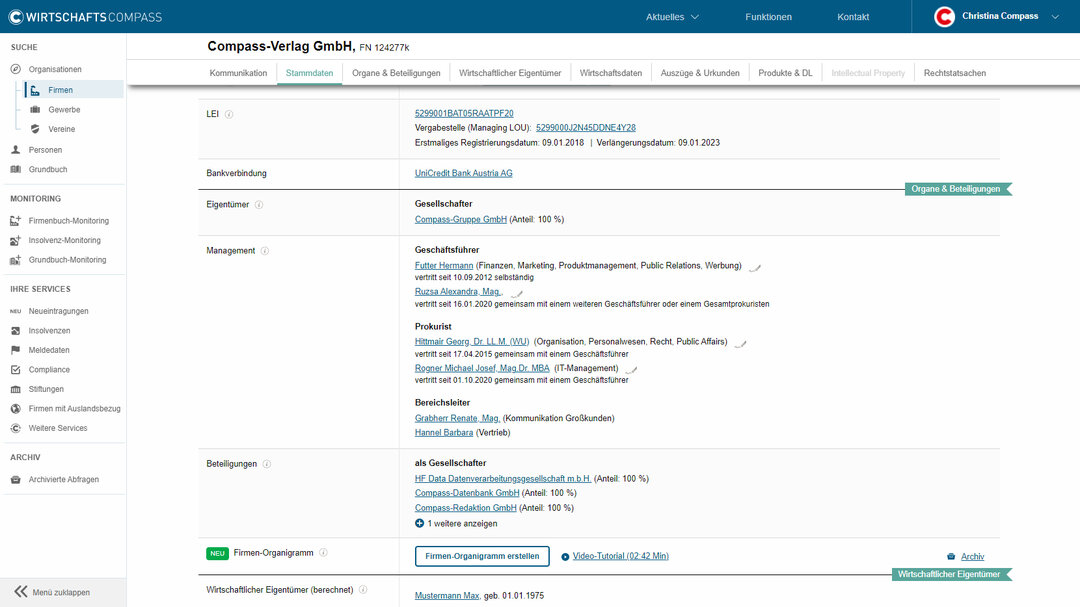Click the green Wirtschaftlicher Eigentümer section tag
Screen dimensions: 1080x607
(951, 575)
